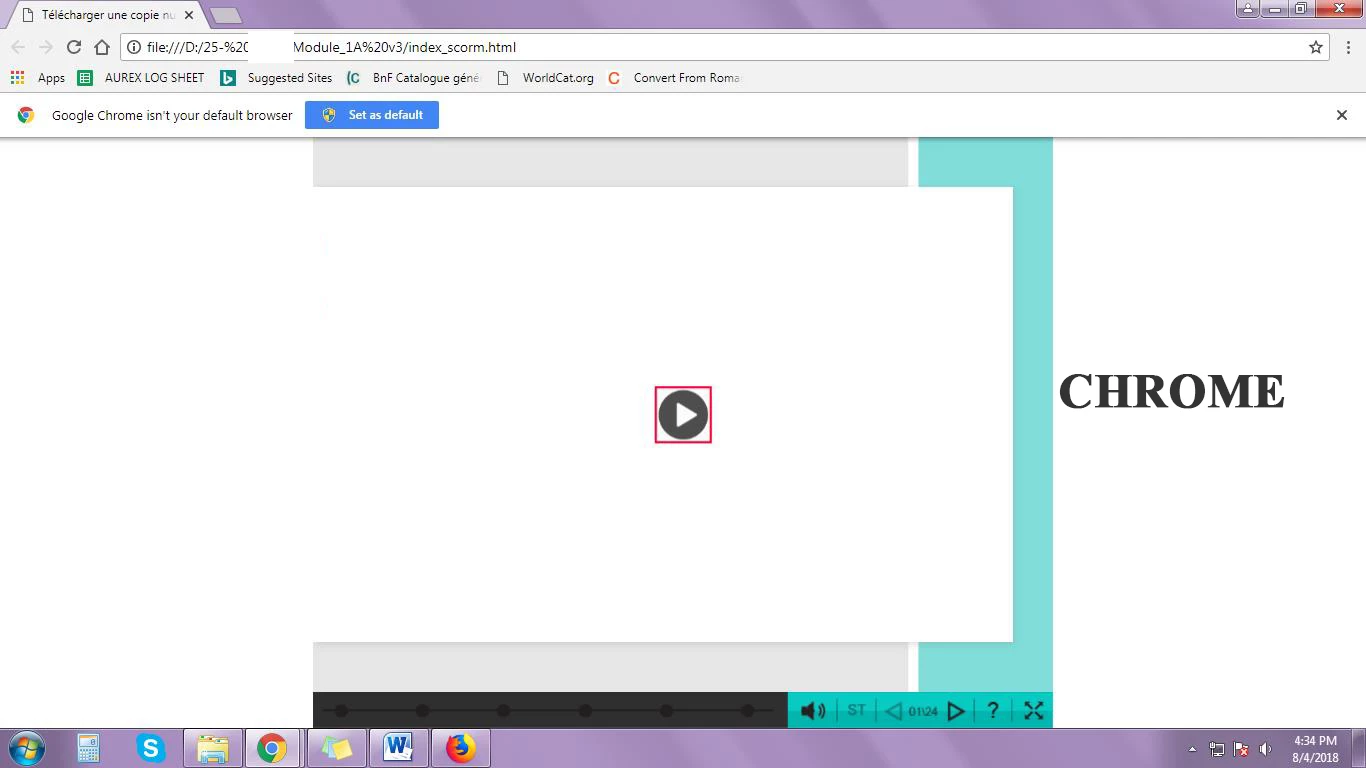Open Convert From Roman bookmark
1366x768 pixels.
tap(674, 77)
